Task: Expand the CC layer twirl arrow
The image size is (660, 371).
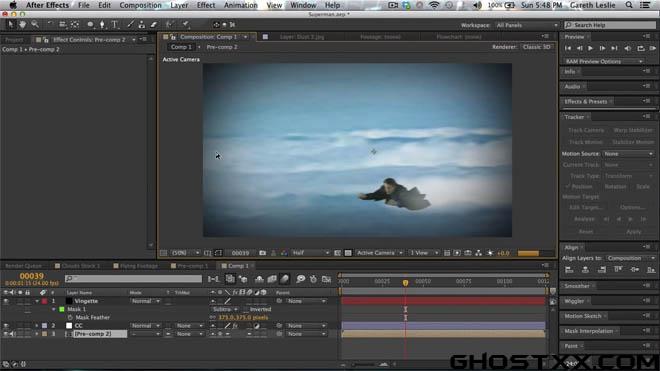Action: (37, 326)
